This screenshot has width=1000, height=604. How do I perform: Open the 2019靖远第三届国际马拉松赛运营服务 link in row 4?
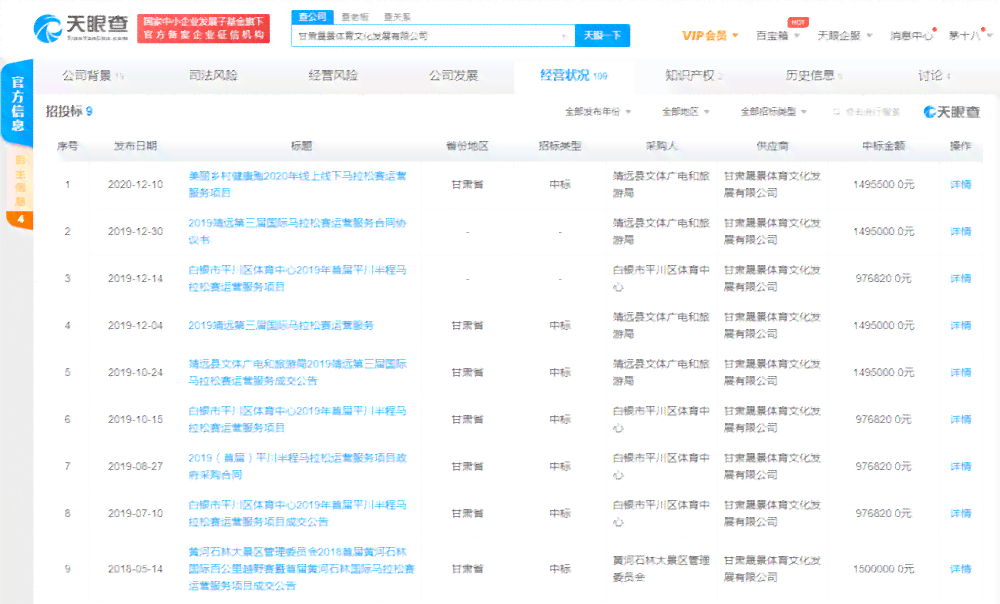[x=281, y=325]
